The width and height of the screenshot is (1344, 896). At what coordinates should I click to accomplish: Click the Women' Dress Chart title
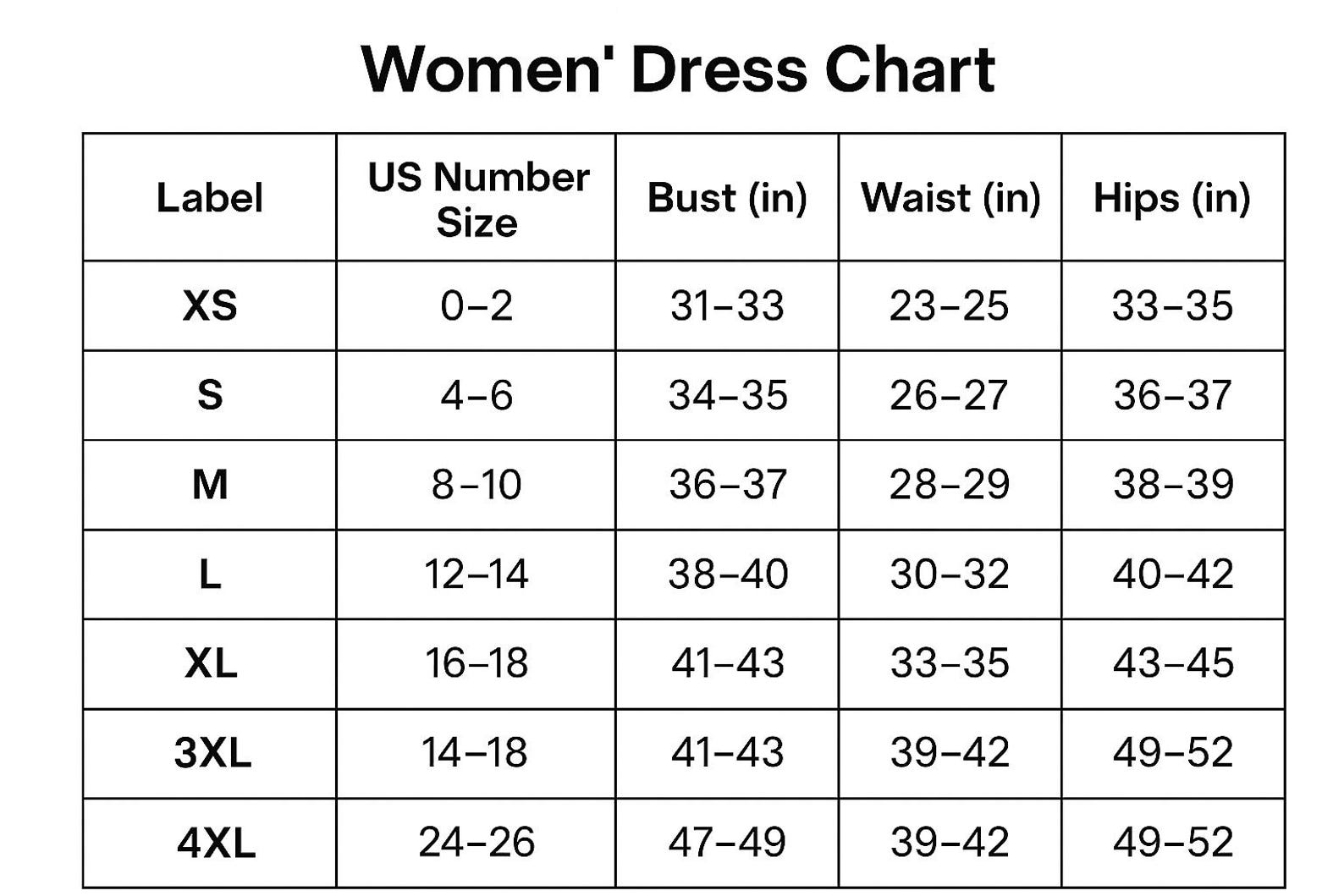[678, 69]
